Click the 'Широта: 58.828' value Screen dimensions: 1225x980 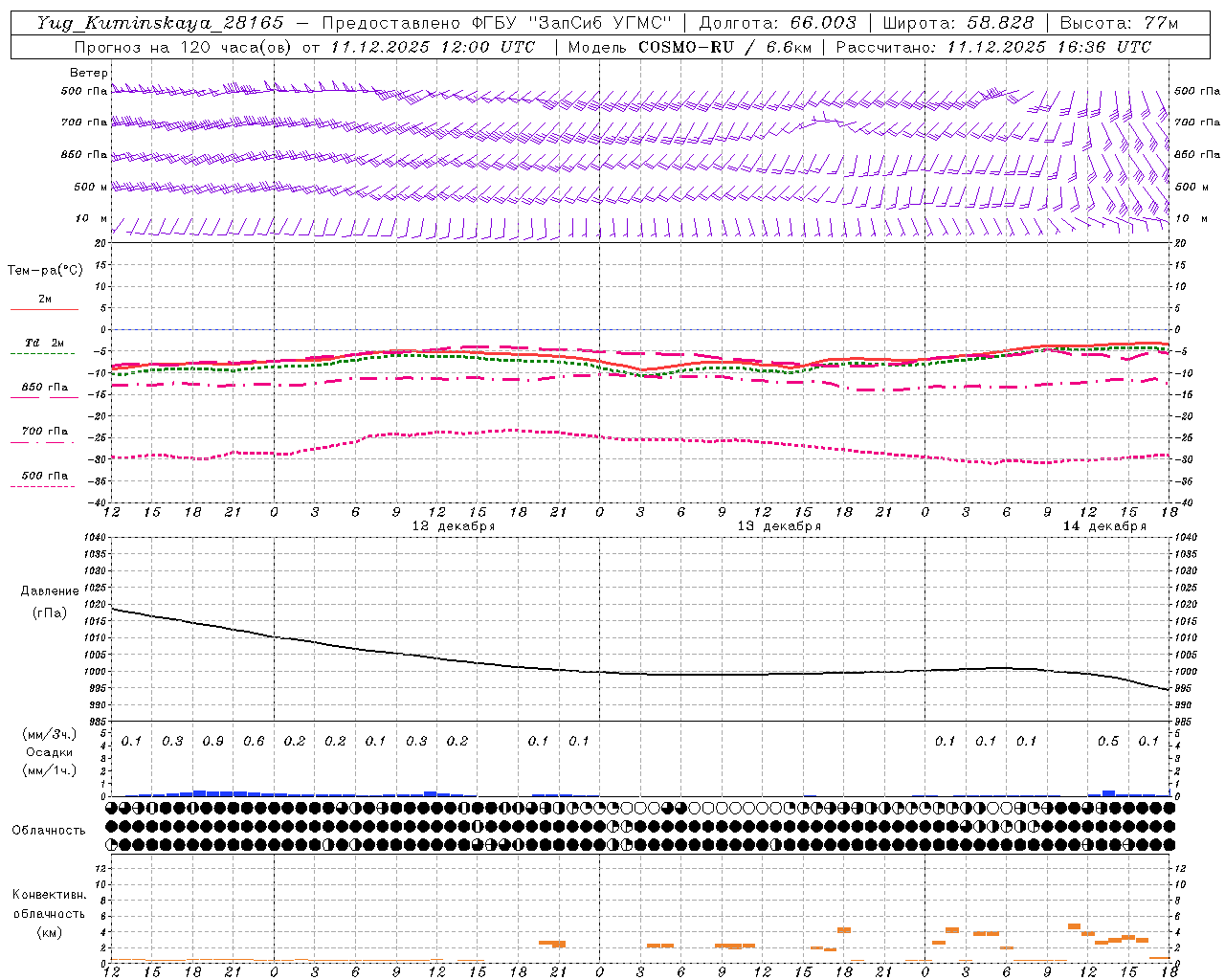[958, 23]
